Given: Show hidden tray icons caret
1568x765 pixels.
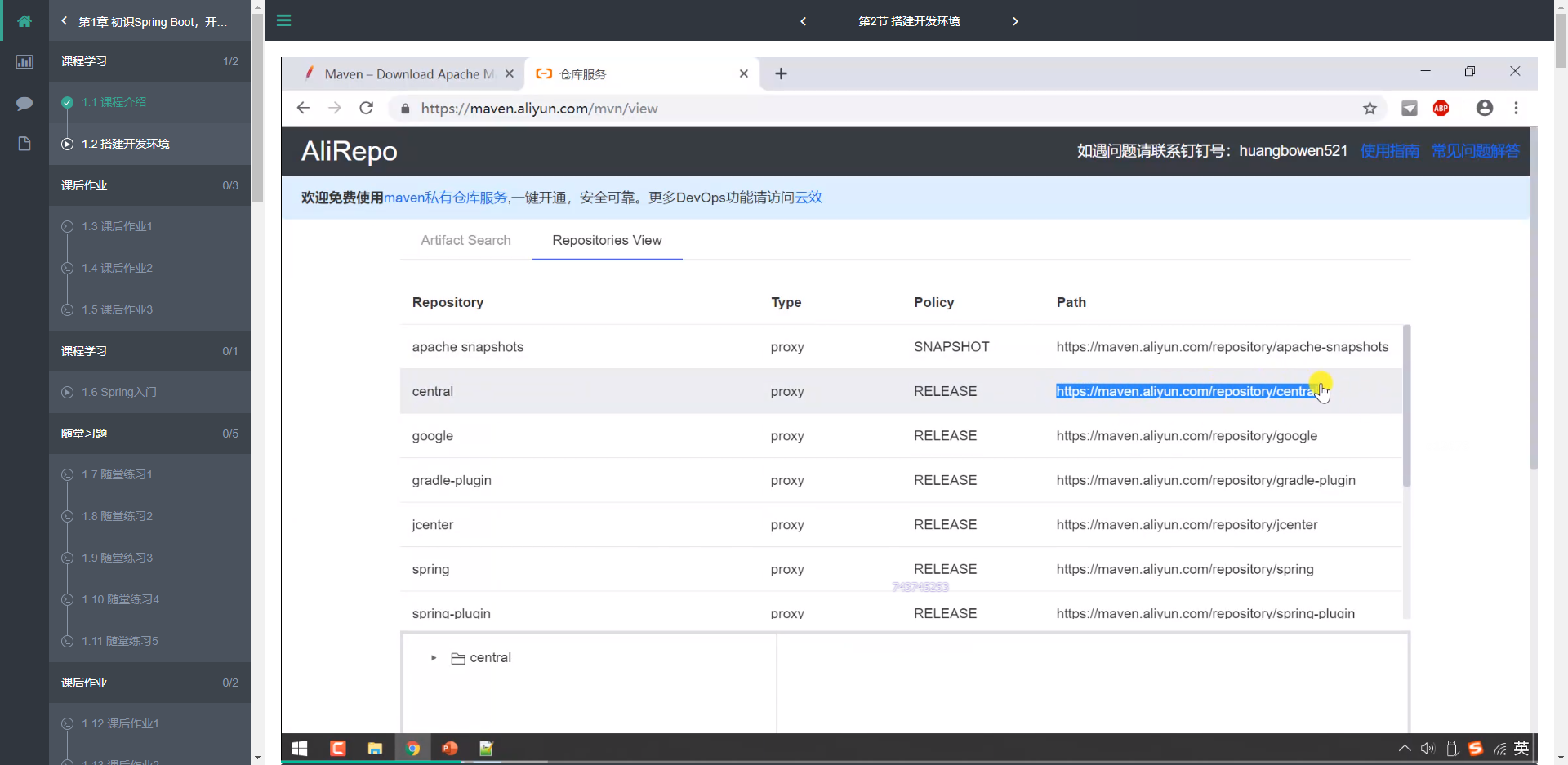Looking at the screenshot, I should point(1405,748).
